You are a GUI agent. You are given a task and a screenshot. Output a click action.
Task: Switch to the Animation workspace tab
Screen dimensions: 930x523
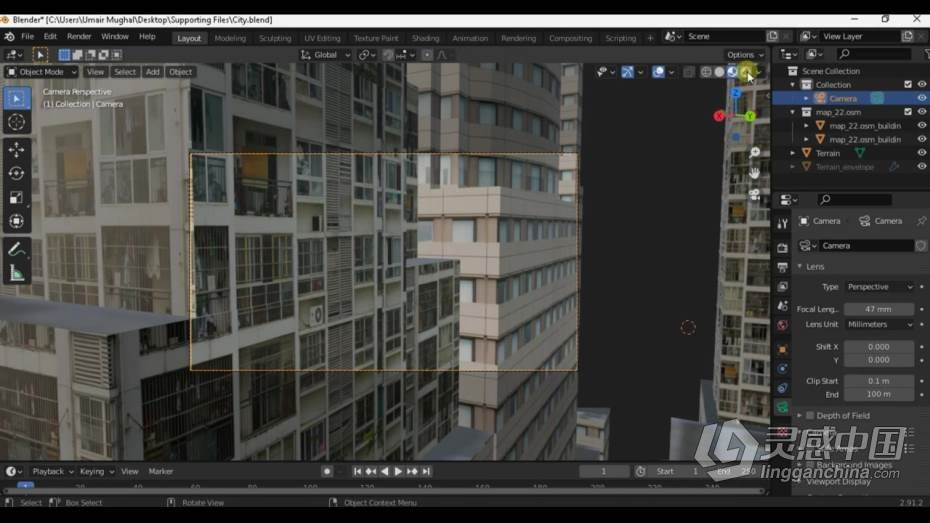pyautogui.click(x=470, y=38)
